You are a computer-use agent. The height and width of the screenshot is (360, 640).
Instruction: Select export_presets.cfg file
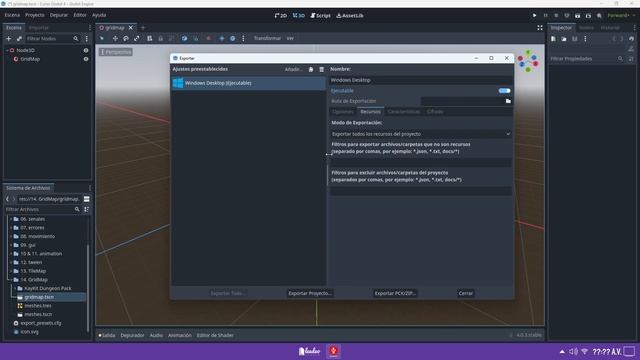pyautogui.click(x=41, y=323)
